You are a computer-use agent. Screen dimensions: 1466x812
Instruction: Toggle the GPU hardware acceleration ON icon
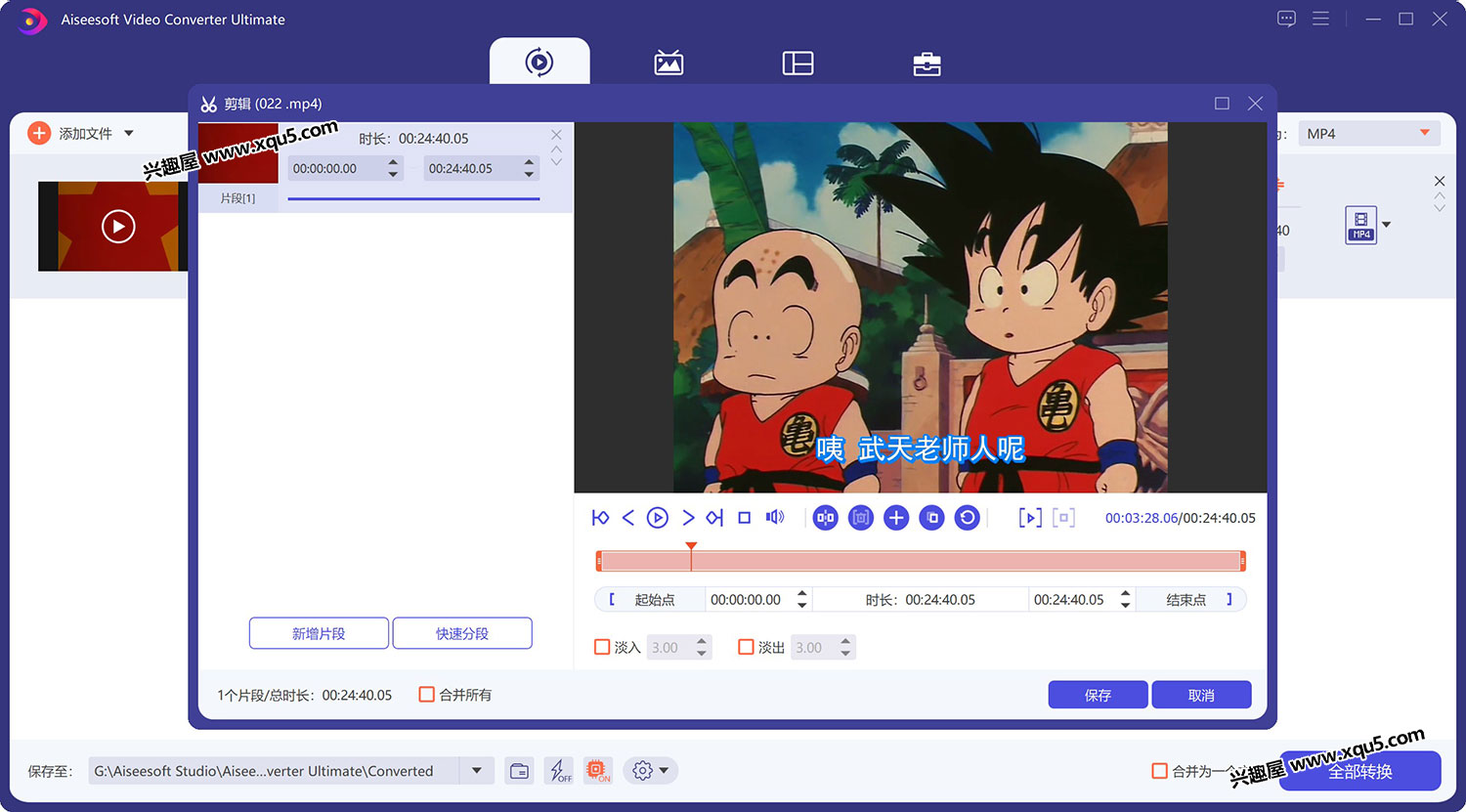tap(598, 771)
